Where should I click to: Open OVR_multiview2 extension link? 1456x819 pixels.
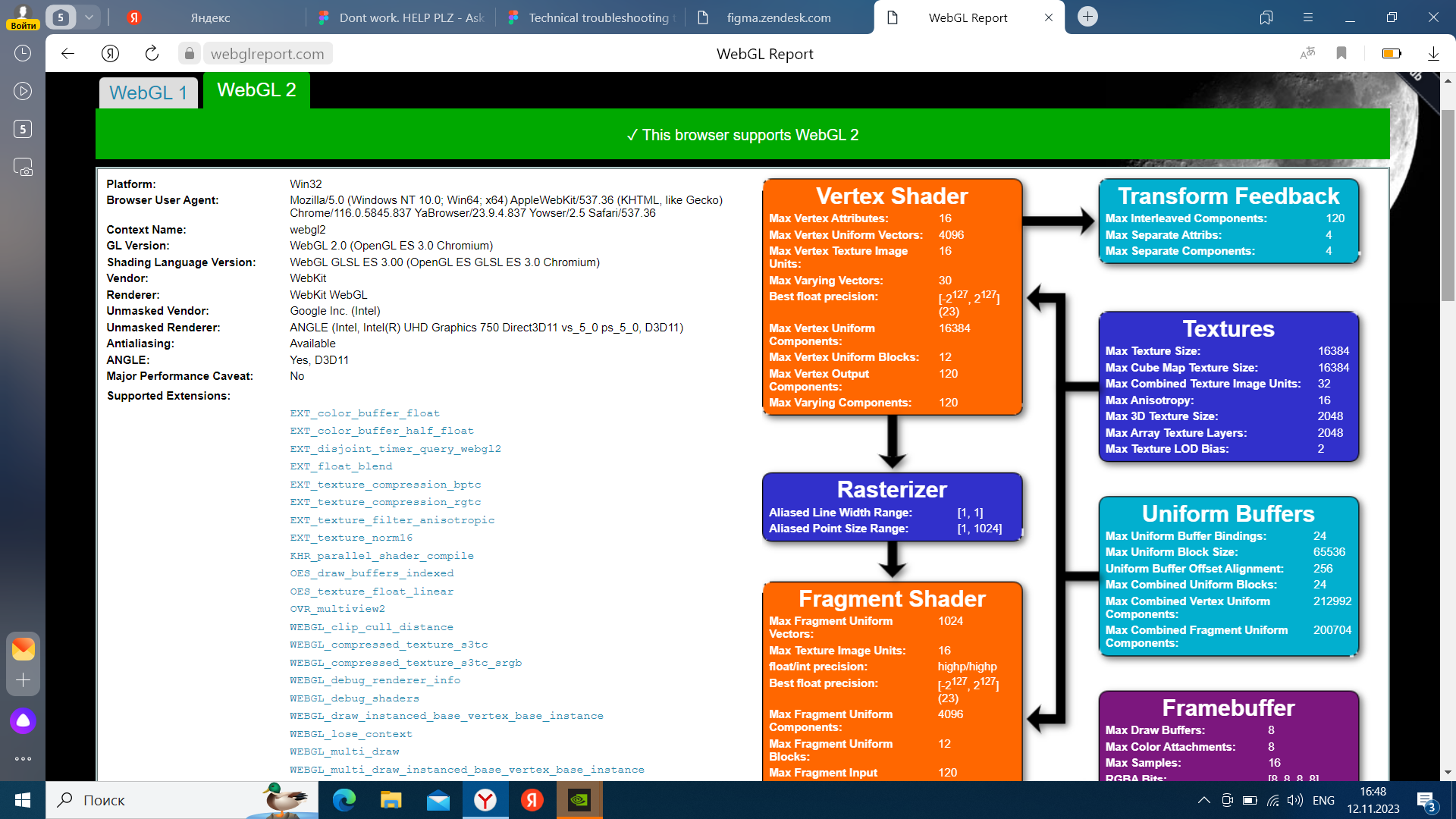(337, 609)
